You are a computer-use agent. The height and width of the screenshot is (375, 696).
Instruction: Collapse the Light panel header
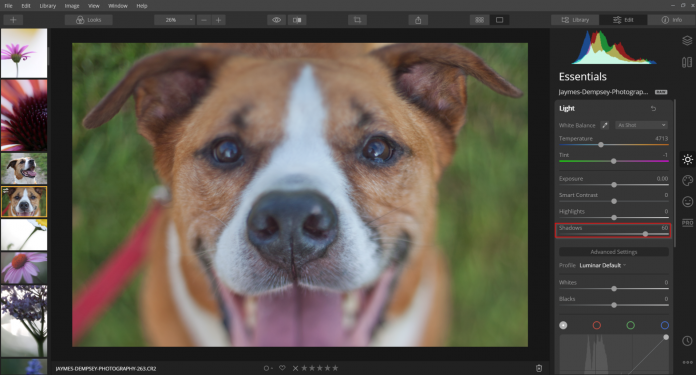pyautogui.click(x=567, y=108)
